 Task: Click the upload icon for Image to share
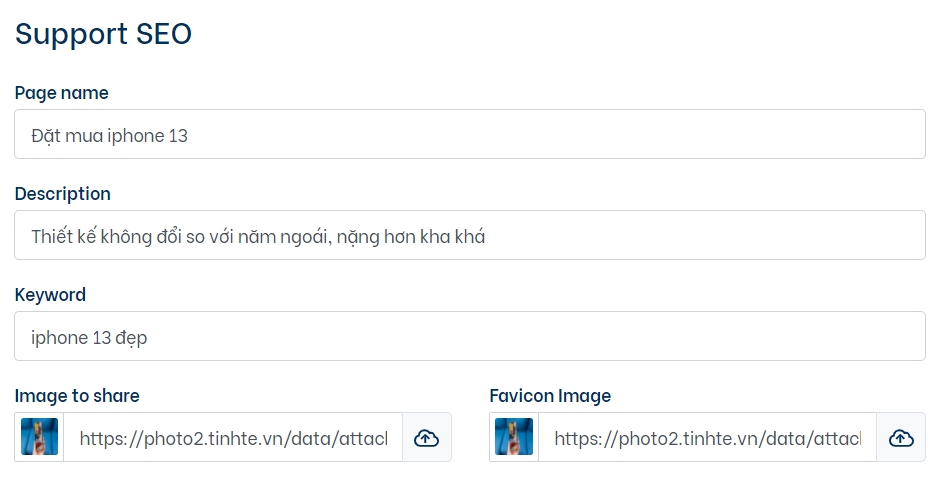[427, 437]
